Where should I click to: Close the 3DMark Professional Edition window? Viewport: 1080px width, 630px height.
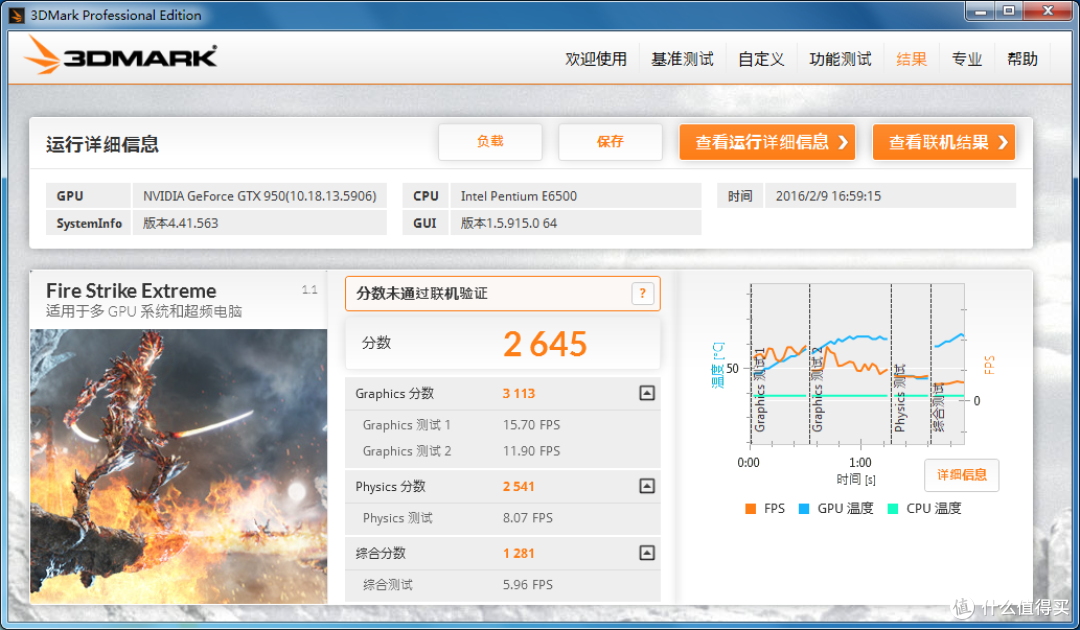(1048, 12)
